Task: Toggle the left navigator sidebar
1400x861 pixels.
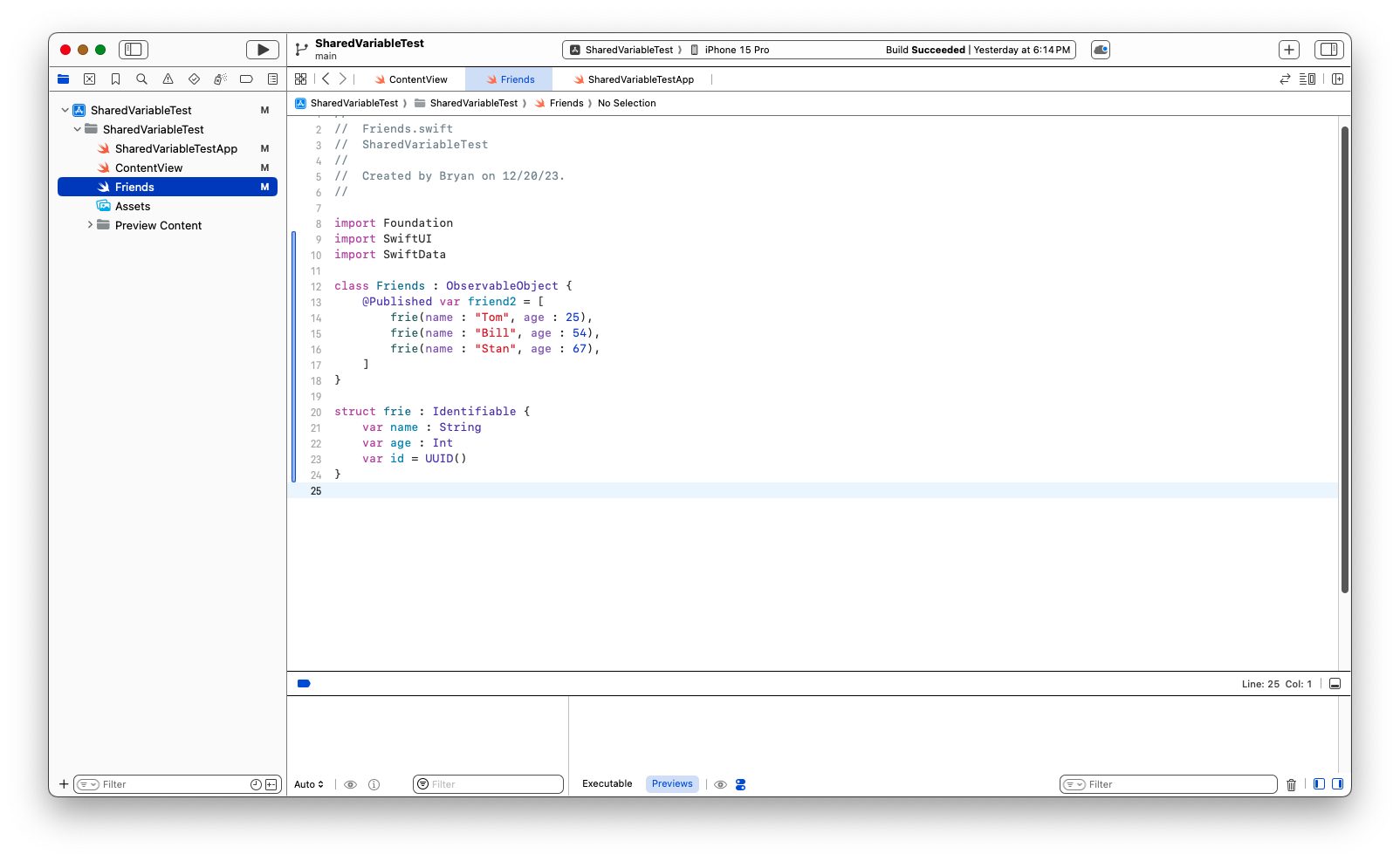Action: click(134, 50)
